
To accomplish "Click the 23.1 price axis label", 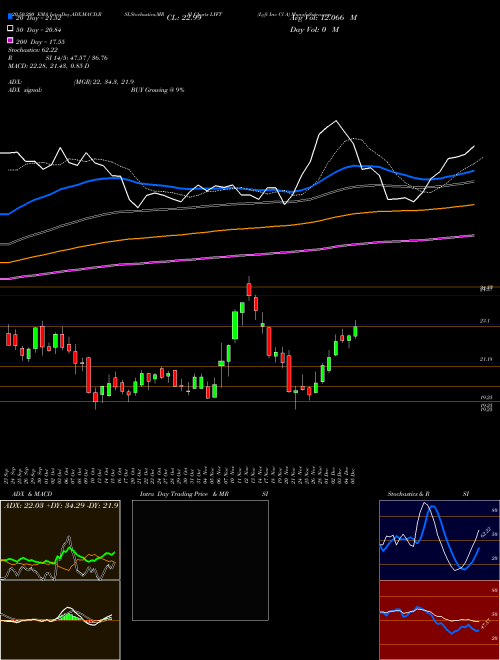I will 484,321.
